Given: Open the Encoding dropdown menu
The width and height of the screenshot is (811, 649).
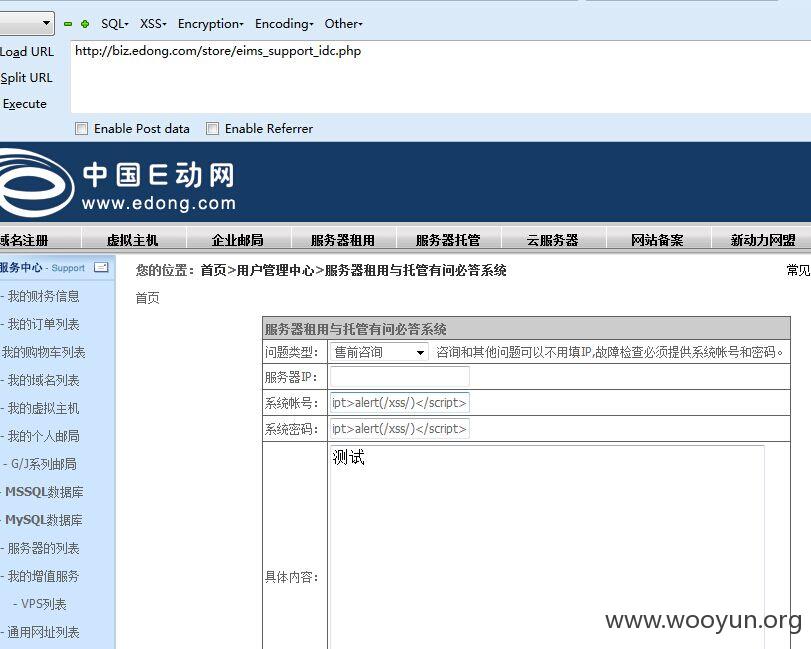Looking at the screenshot, I should 284,24.
